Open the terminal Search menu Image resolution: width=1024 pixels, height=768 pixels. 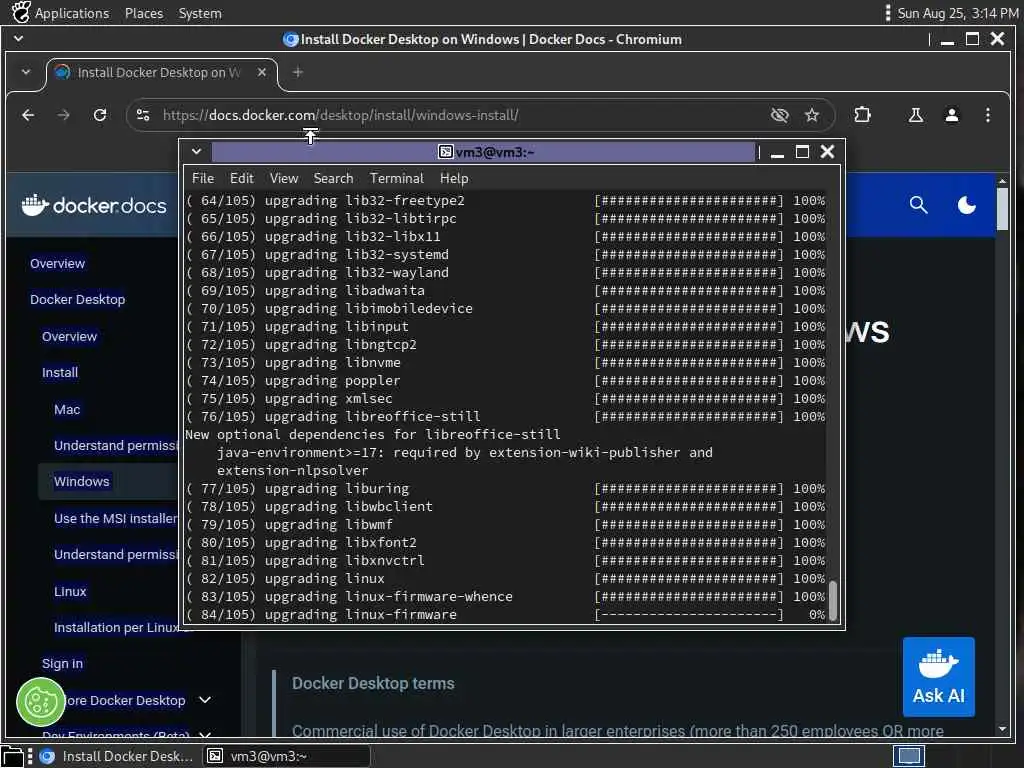pyautogui.click(x=333, y=178)
